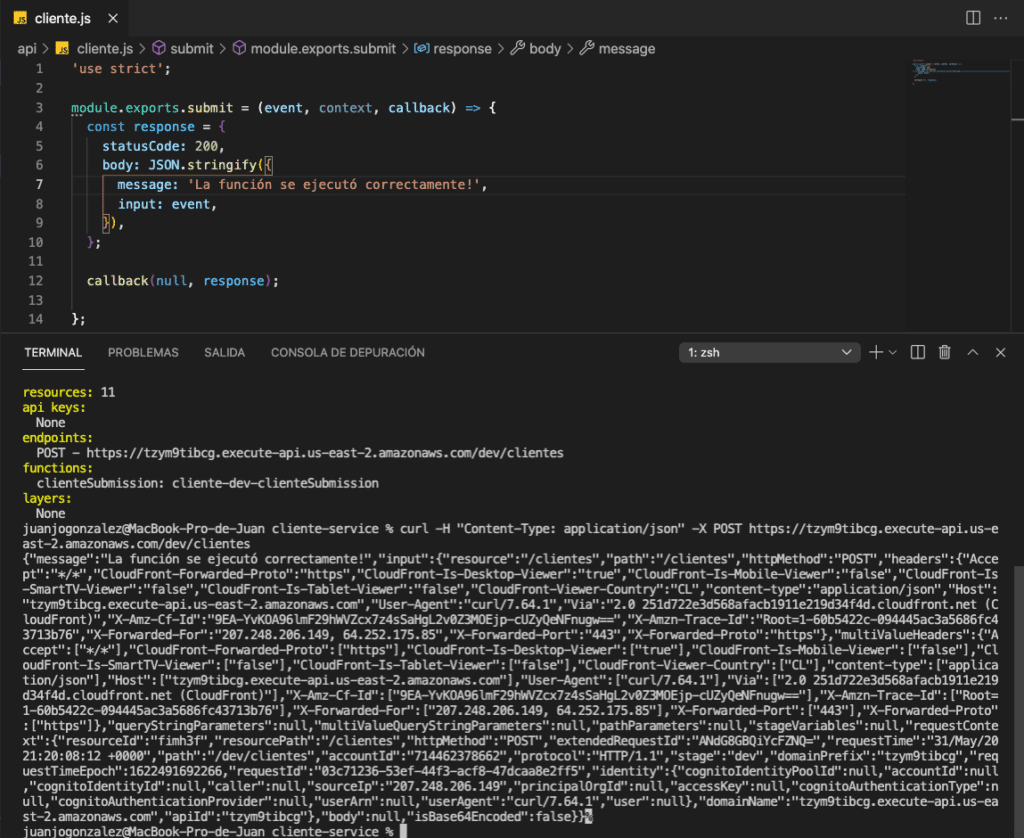The image size is (1024, 838).
Task: Click input: event on line 8
Action: [167, 204]
